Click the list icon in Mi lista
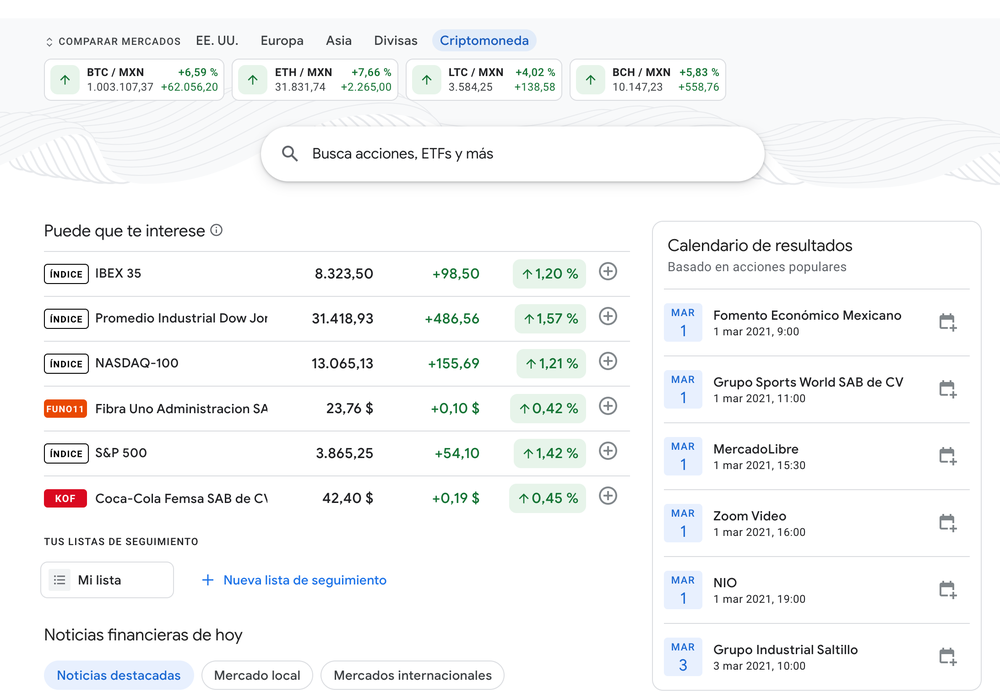This screenshot has width=1000, height=699. coord(59,580)
